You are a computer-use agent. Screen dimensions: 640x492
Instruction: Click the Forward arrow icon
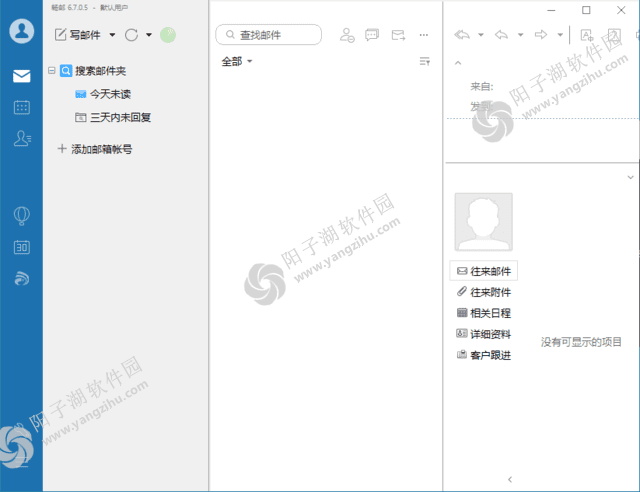541,35
